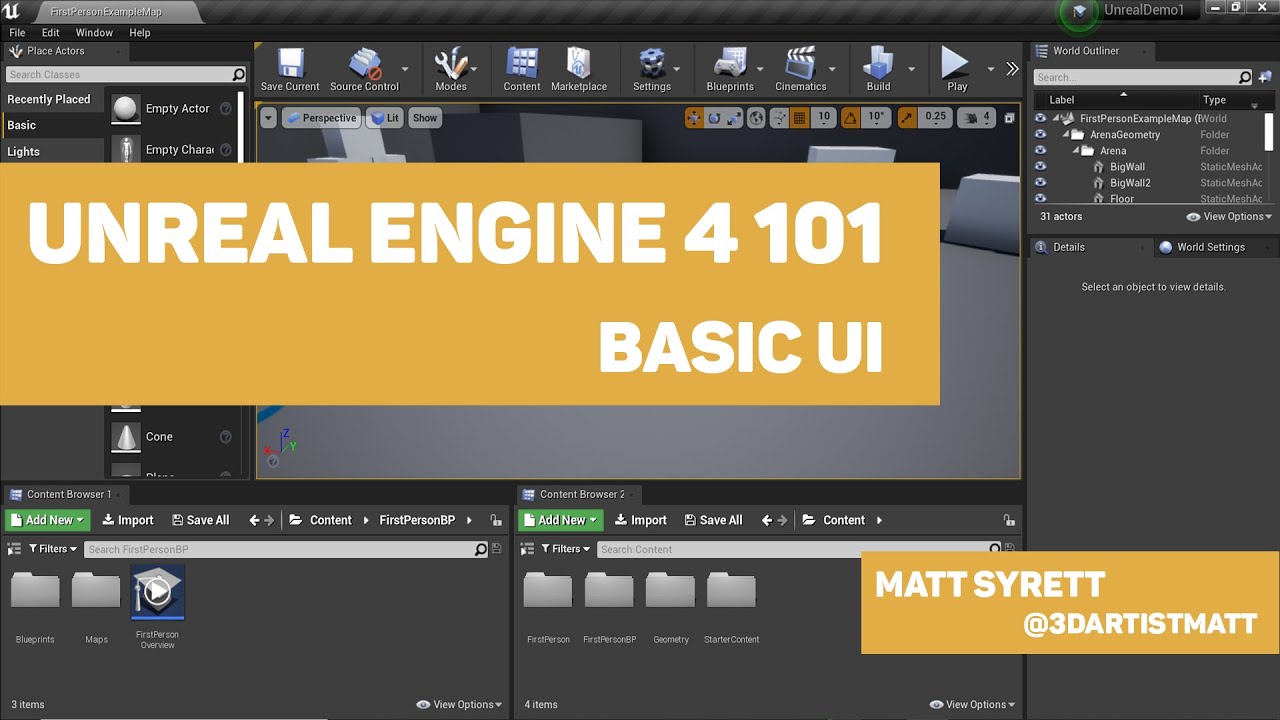The width and height of the screenshot is (1280, 720).
Task: Click Import in Content Browser 1
Action: (128, 520)
